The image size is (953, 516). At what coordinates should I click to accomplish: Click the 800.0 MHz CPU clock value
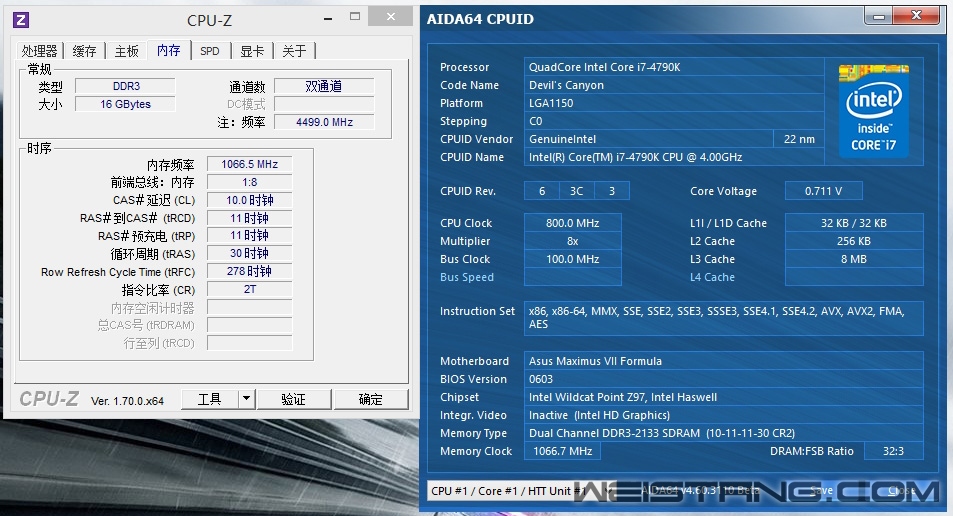pyautogui.click(x=573, y=223)
